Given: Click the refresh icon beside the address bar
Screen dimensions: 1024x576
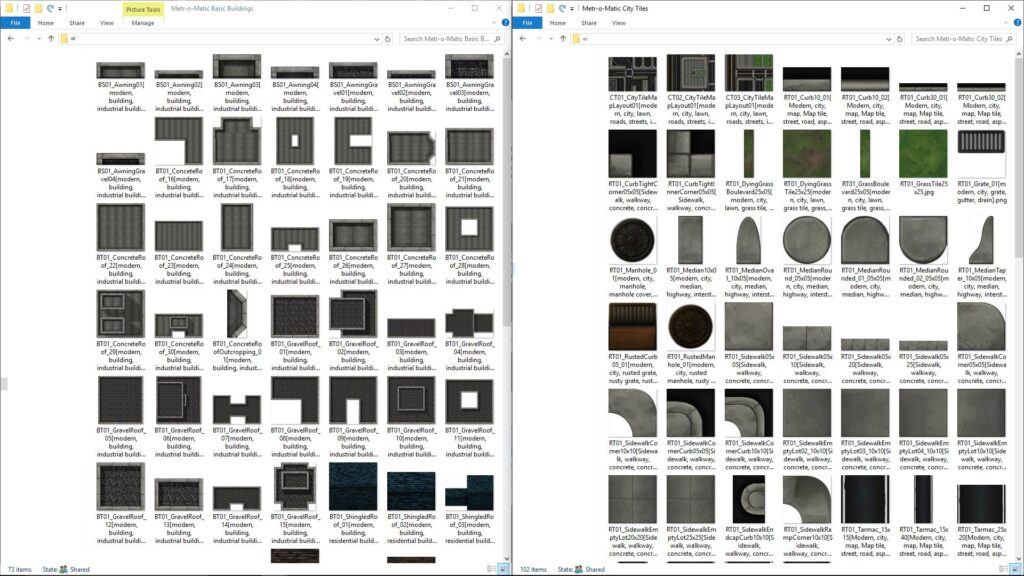Looking at the screenshot, I should (x=387, y=39).
